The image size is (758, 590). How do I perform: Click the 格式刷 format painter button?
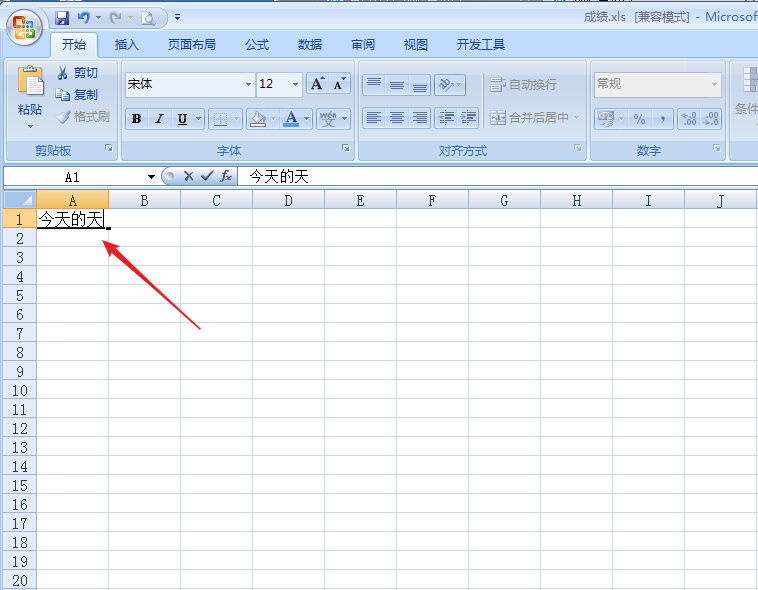pyautogui.click(x=83, y=117)
